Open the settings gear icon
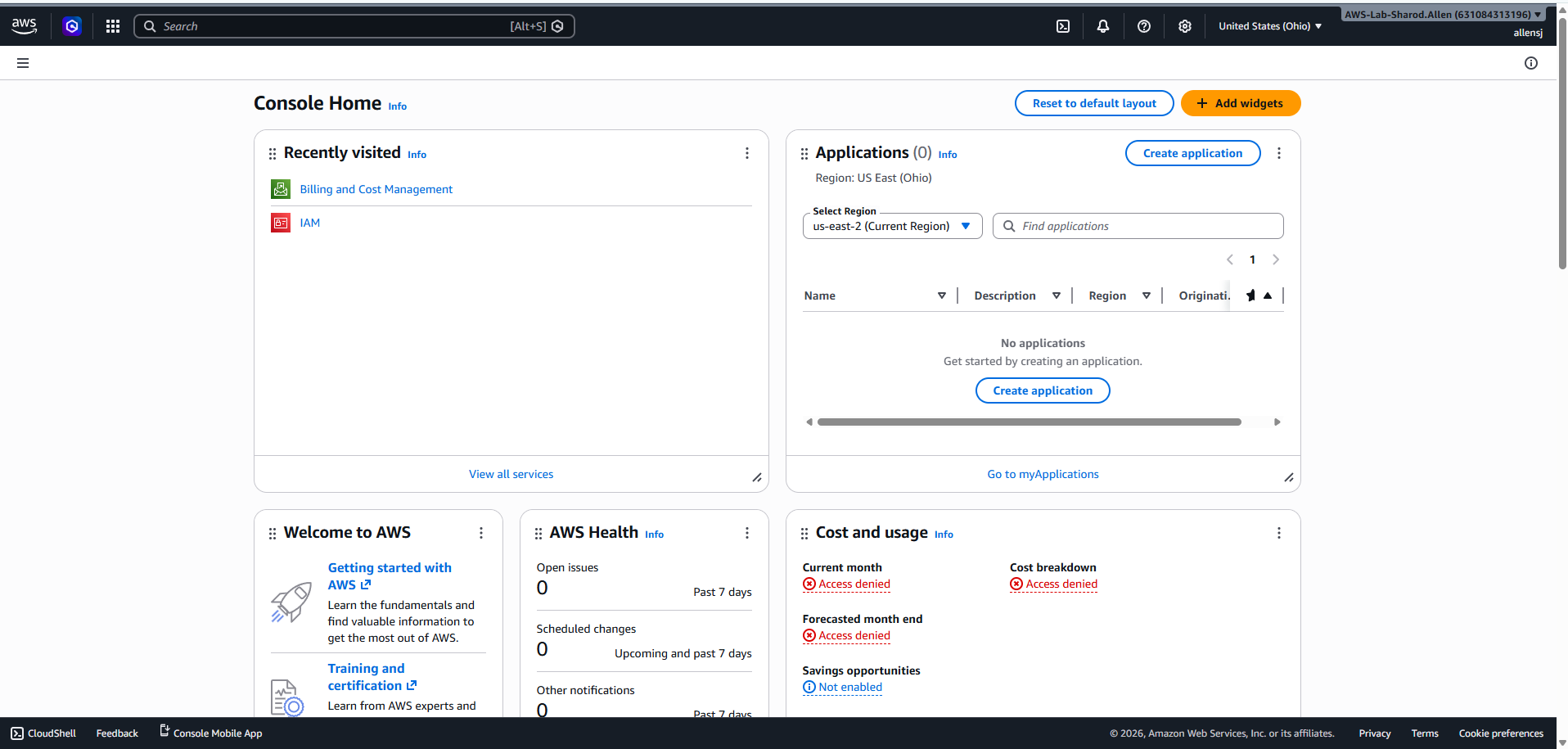This screenshot has width=1568, height=749. [x=1185, y=26]
